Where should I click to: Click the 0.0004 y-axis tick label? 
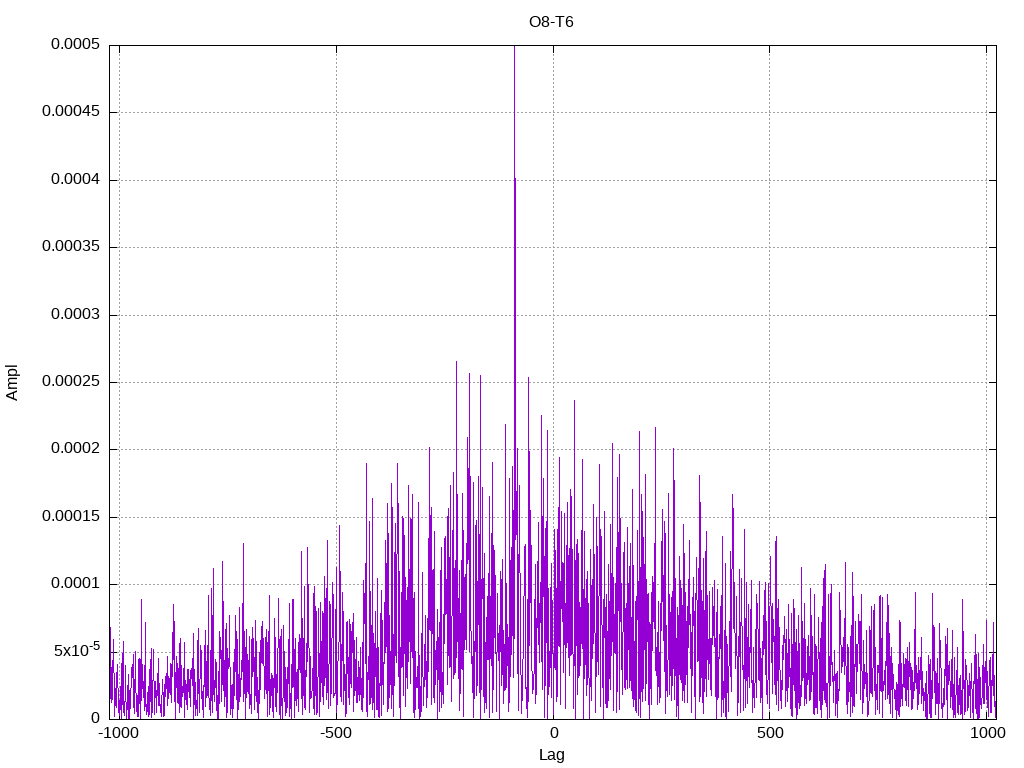[x=75, y=180]
